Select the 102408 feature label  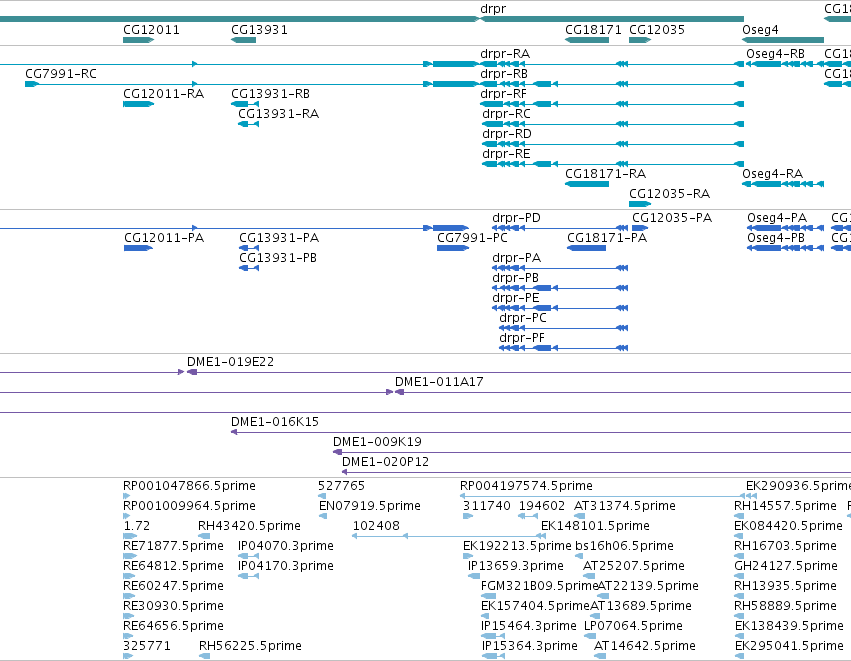coord(376,526)
